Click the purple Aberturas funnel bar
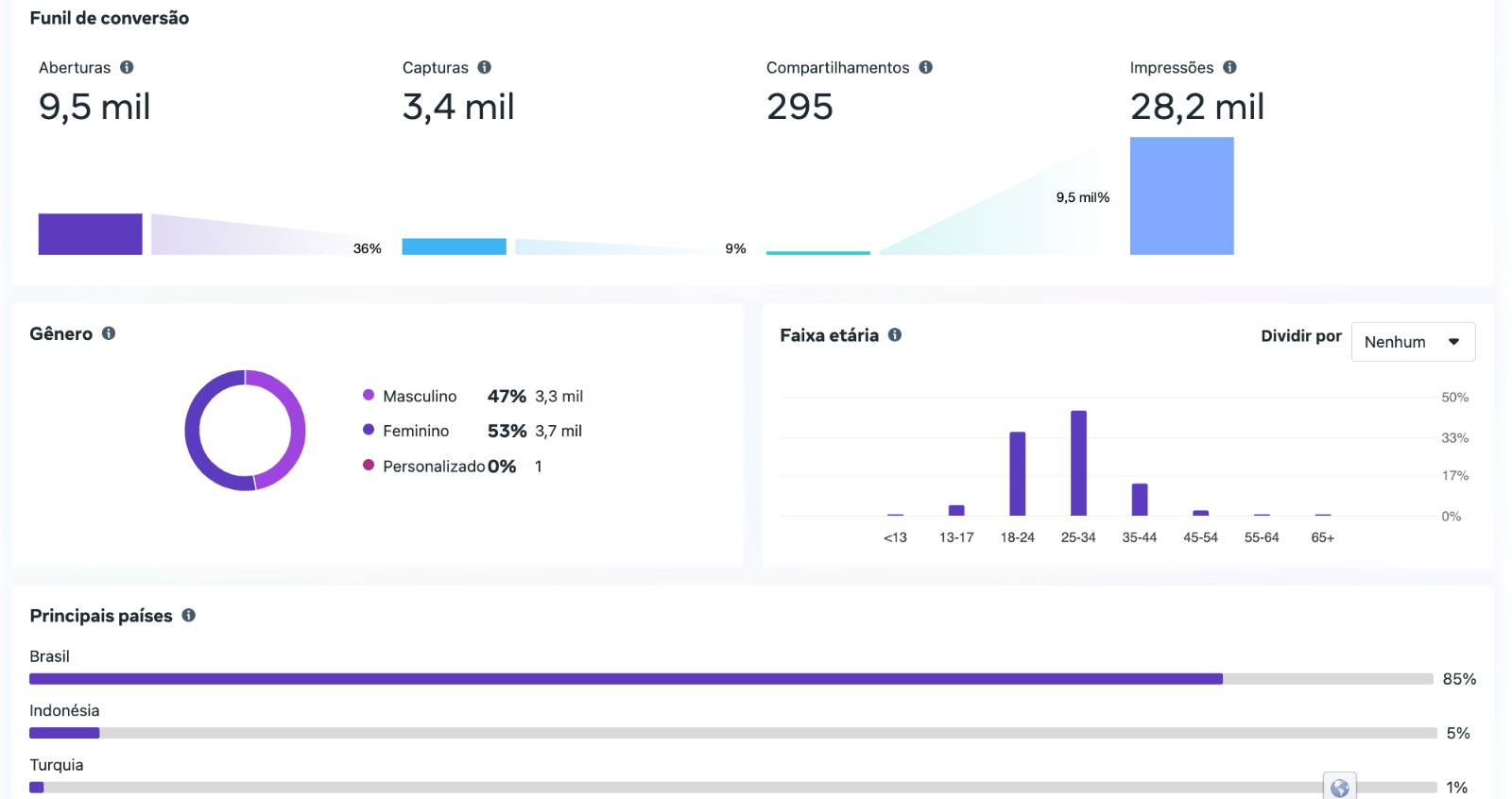The height and width of the screenshot is (799, 1512). click(90, 234)
